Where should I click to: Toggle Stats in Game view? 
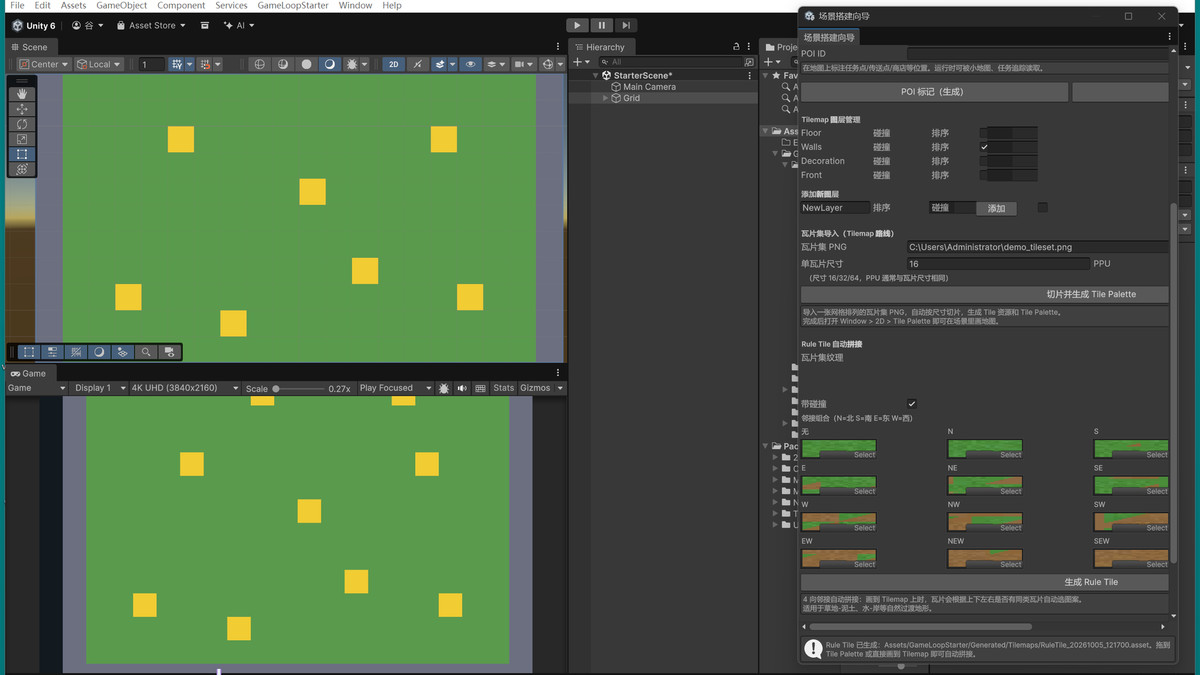pos(503,388)
